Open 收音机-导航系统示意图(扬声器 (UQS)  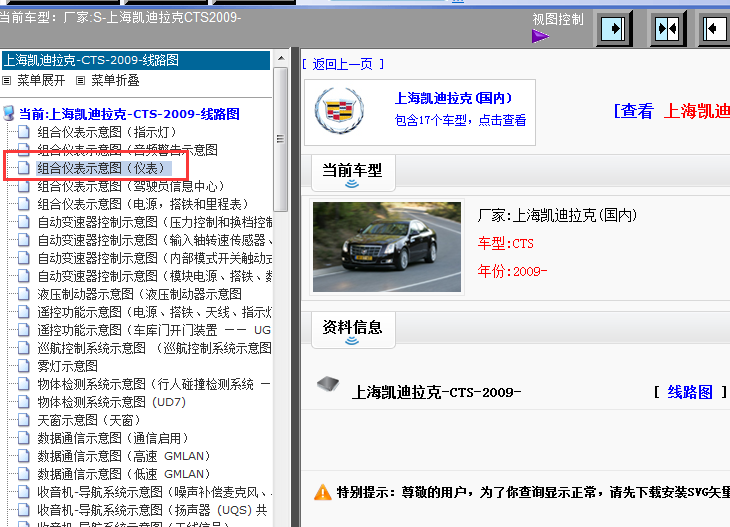[x=153, y=510]
